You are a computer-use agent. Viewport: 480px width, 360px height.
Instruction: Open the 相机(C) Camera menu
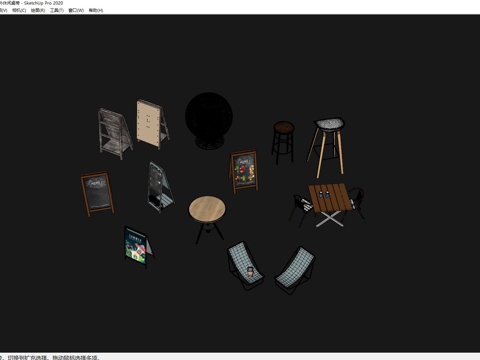(19, 10)
